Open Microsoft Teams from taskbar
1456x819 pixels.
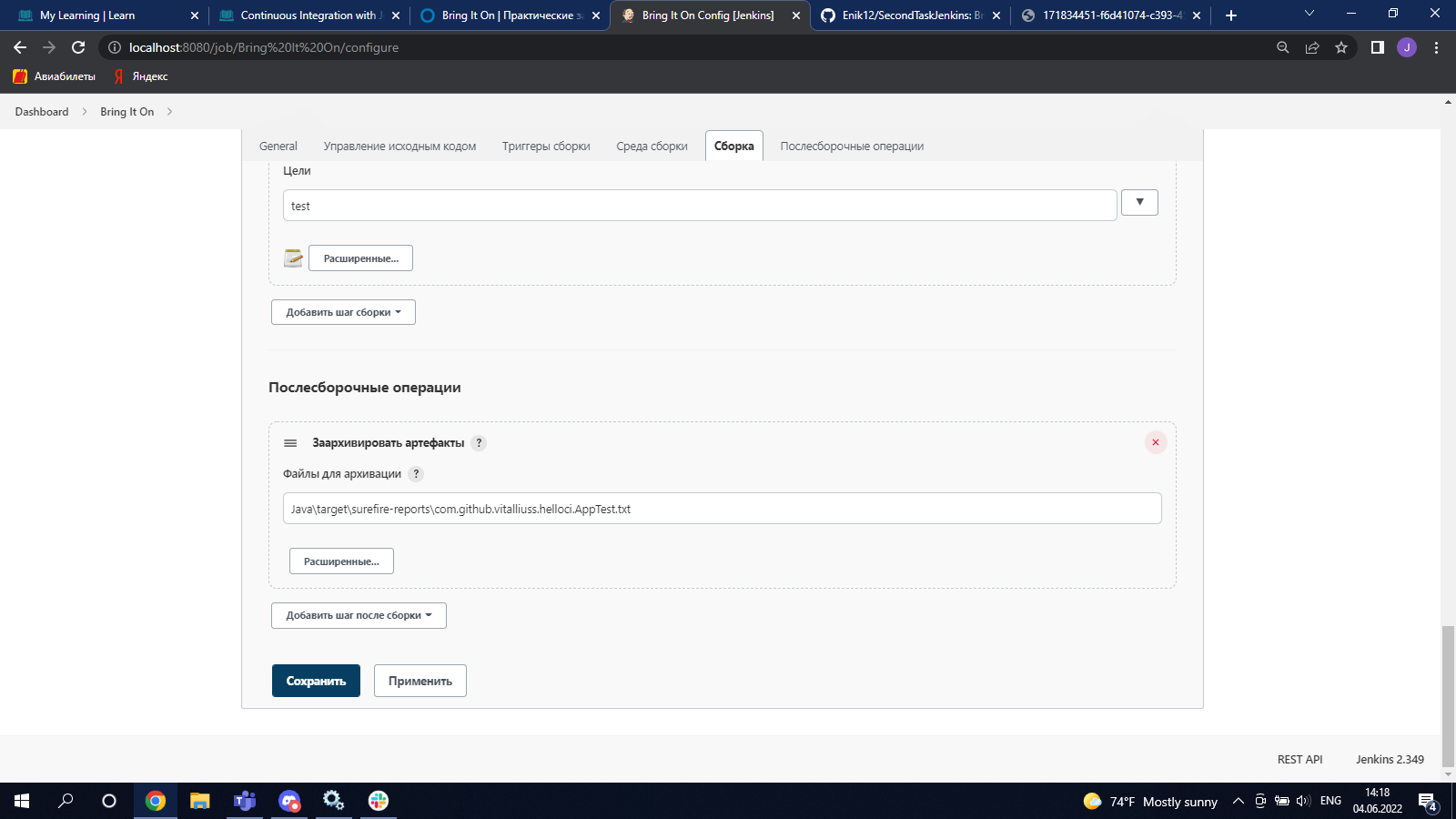pos(245,801)
